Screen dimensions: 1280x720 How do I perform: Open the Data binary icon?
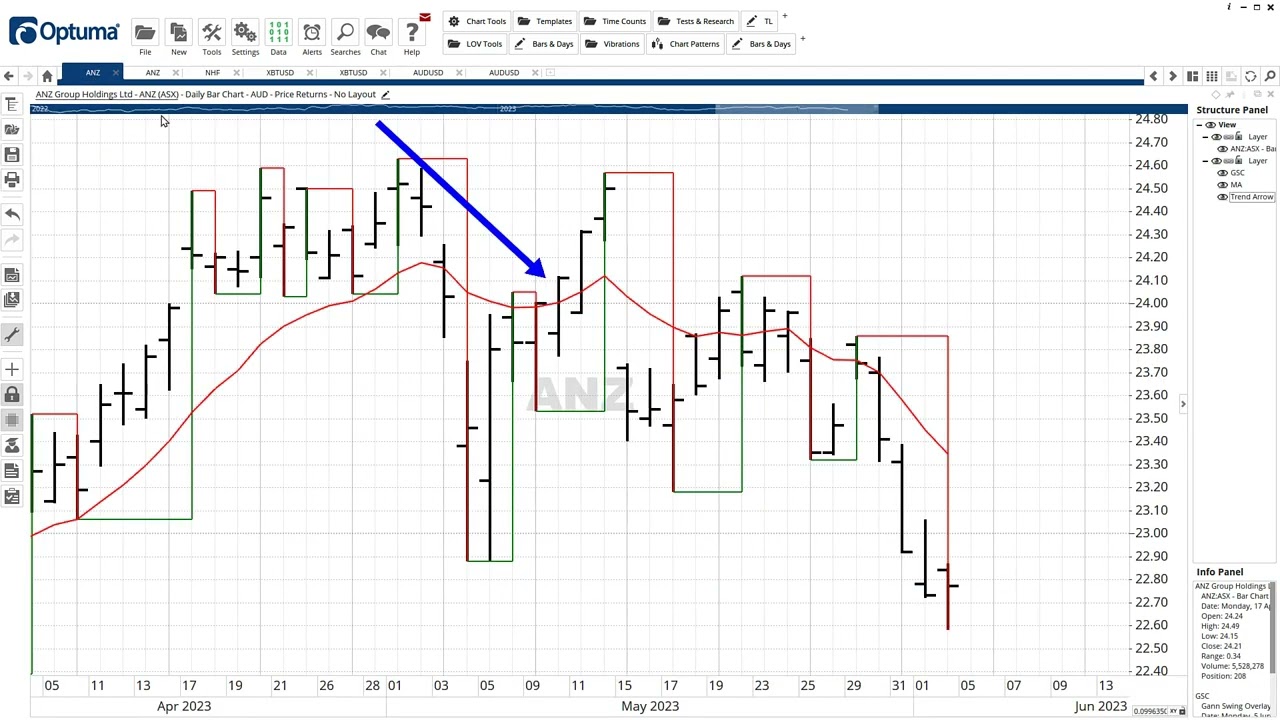[278, 33]
